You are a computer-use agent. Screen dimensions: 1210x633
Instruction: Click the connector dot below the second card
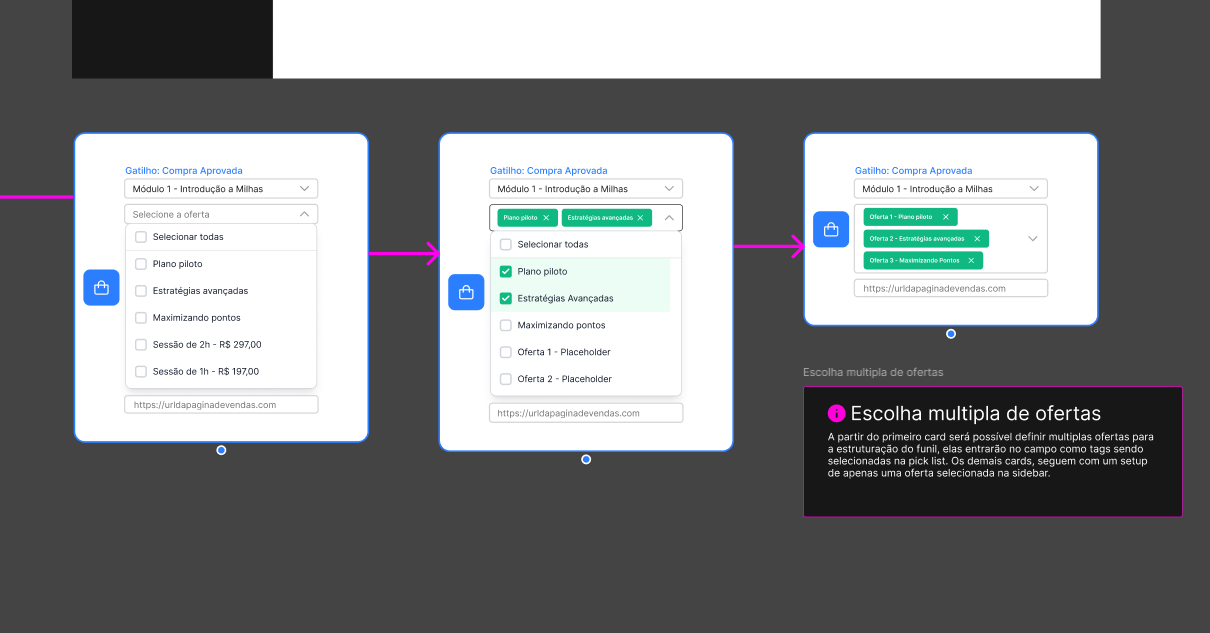tap(586, 460)
